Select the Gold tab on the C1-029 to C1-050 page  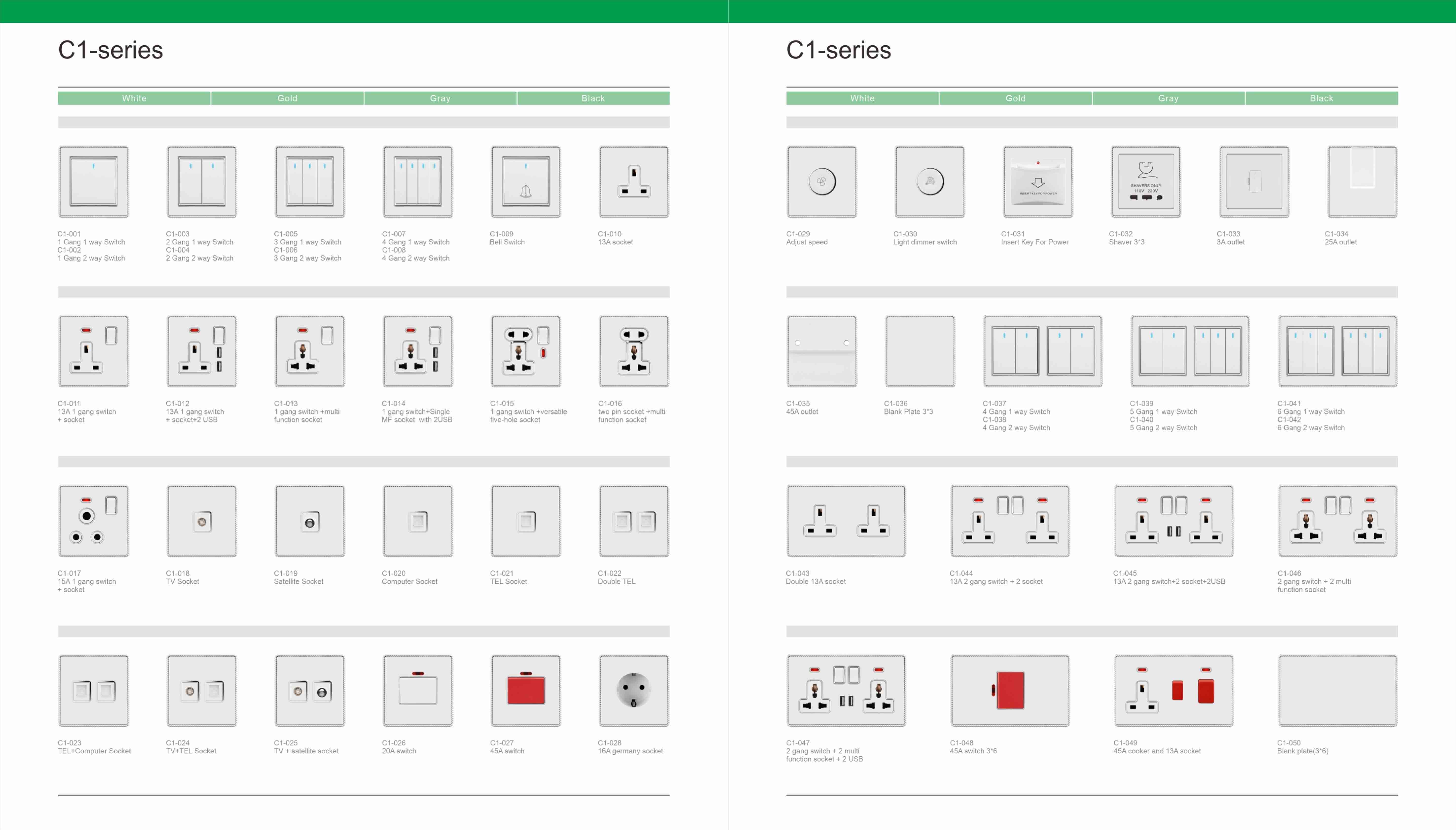(1015, 98)
